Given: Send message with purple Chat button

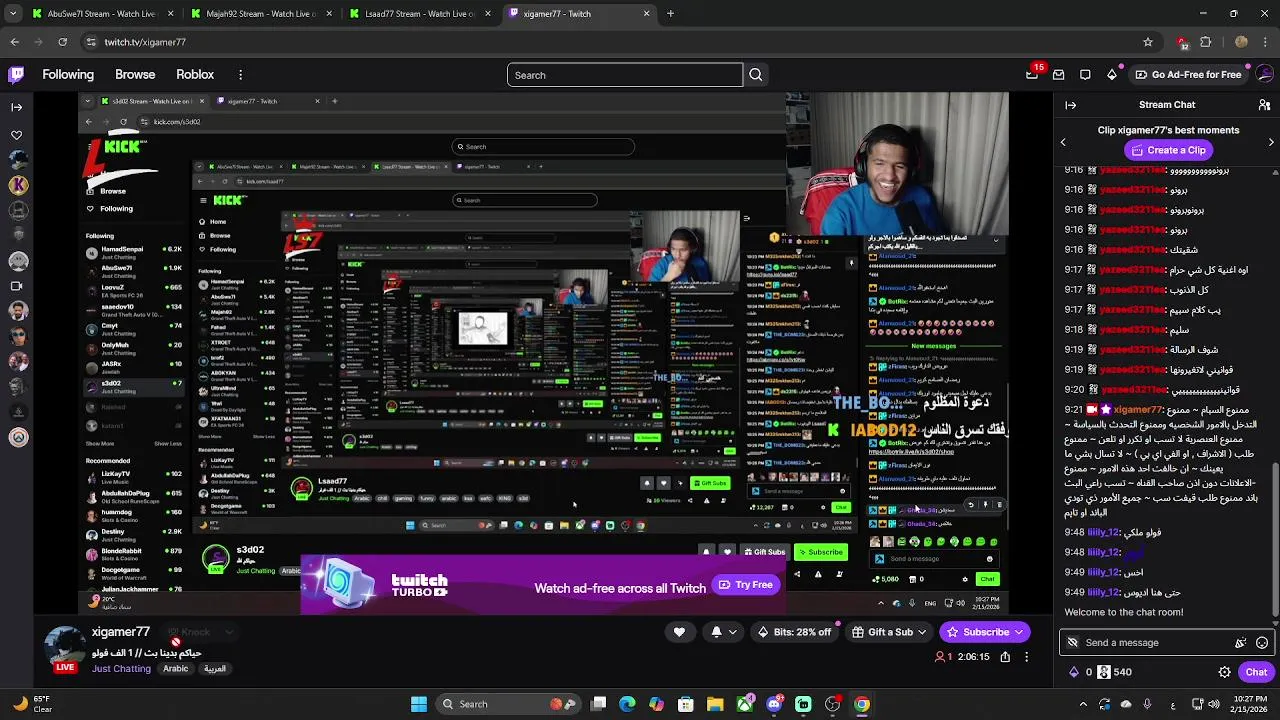Looking at the screenshot, I should [1256, 672].
